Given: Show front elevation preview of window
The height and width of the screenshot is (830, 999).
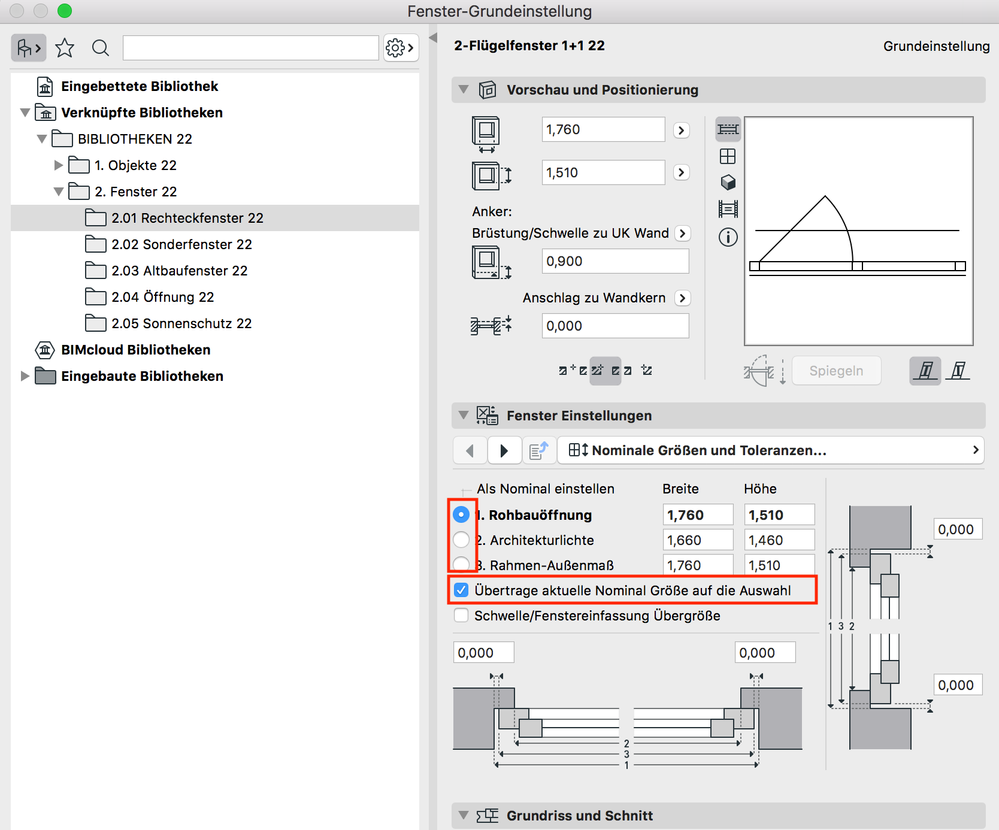Looking at the screenshot, I should point(728,156).
